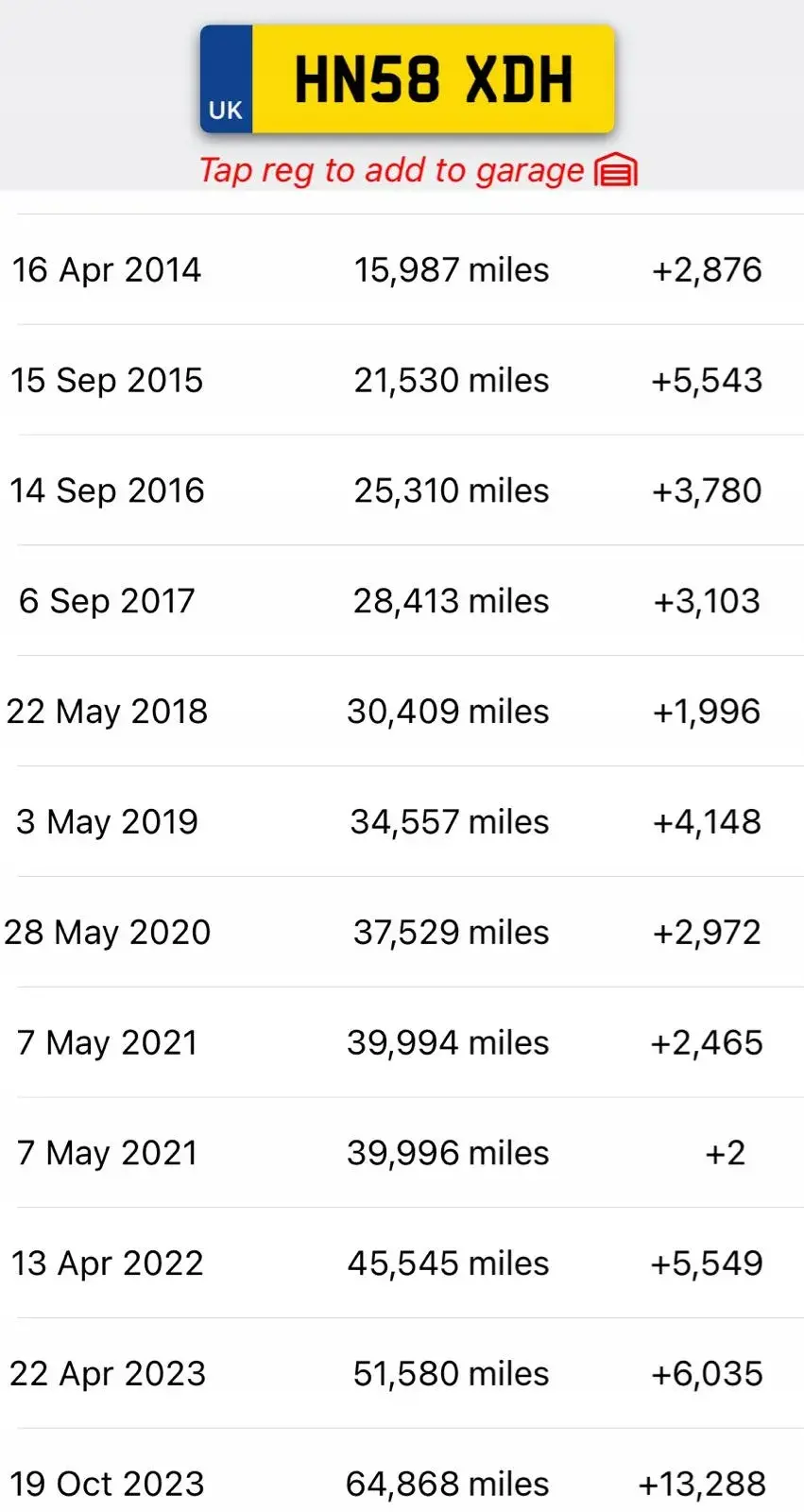Select the 28 May 2020 entry
The height and width of the screenshot is (1512, 804).
click(x=107, y=933)
